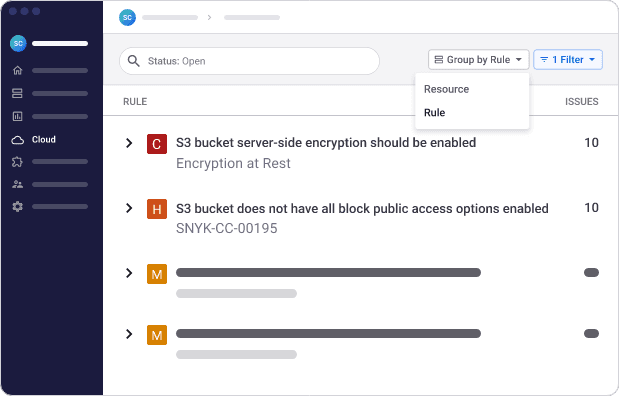This screenshot has height=396, width=619.
Task: Click the SC avatar in the breadcrumb
Action: [x=127, y=17]
